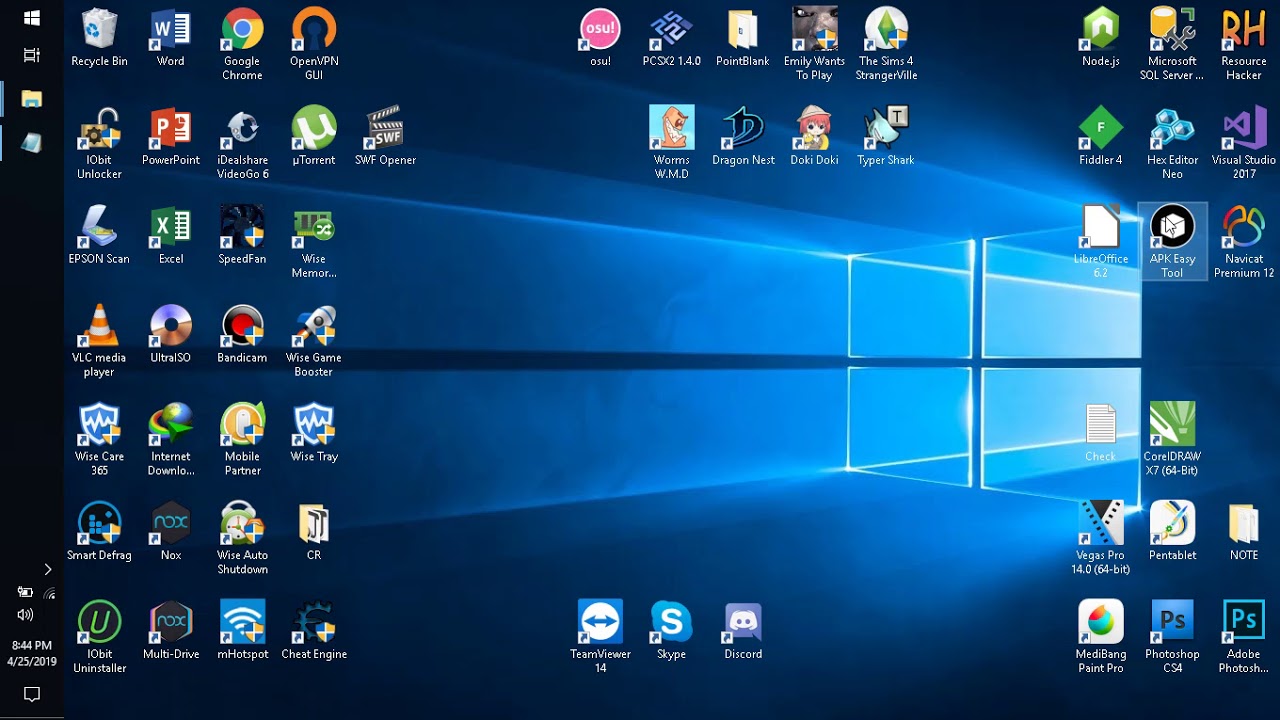1280x720 pixels.
Task: Click the Excel desktop shortcut
Action: [171, 236]
